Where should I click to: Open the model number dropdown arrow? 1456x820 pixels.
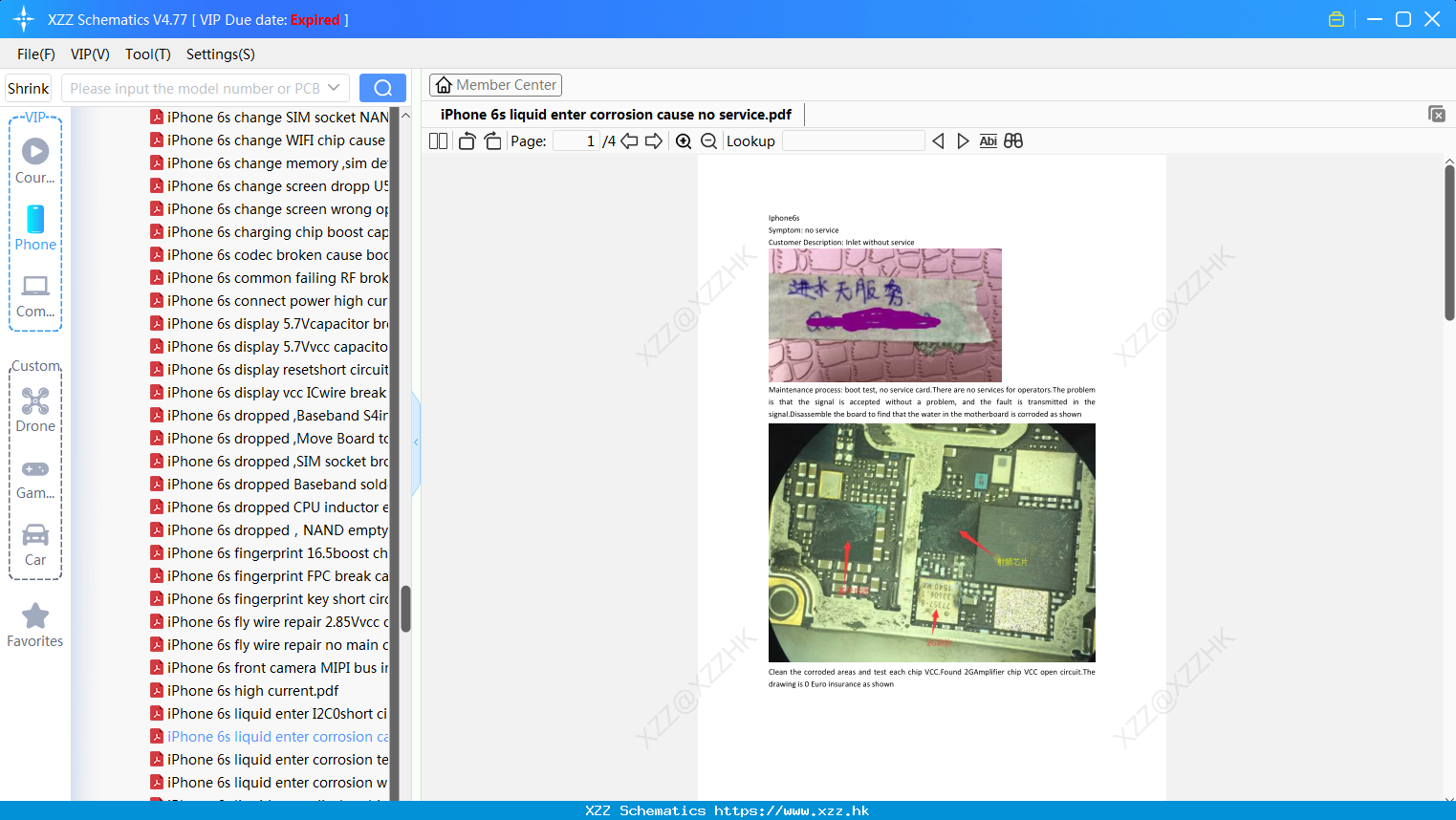(334, 88)
